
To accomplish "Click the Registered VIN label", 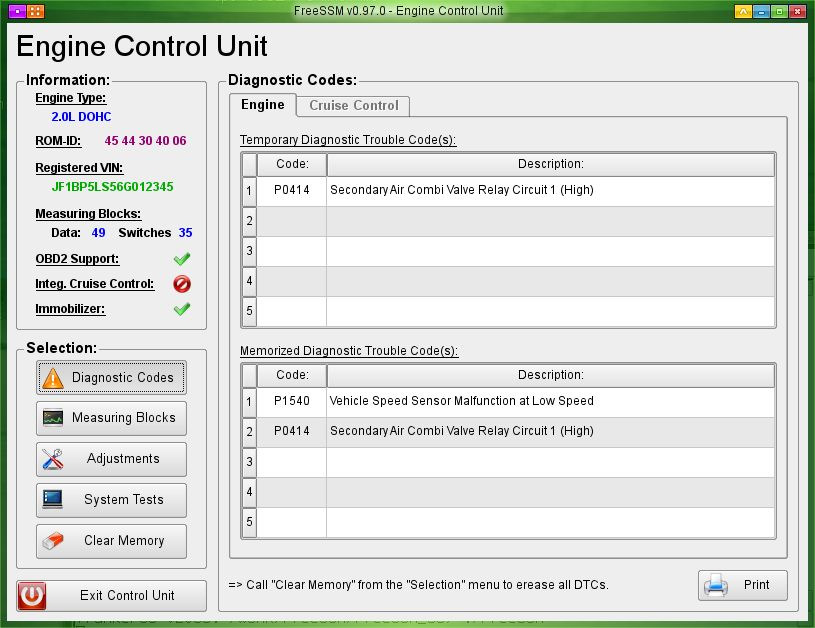I will point(79,168).
